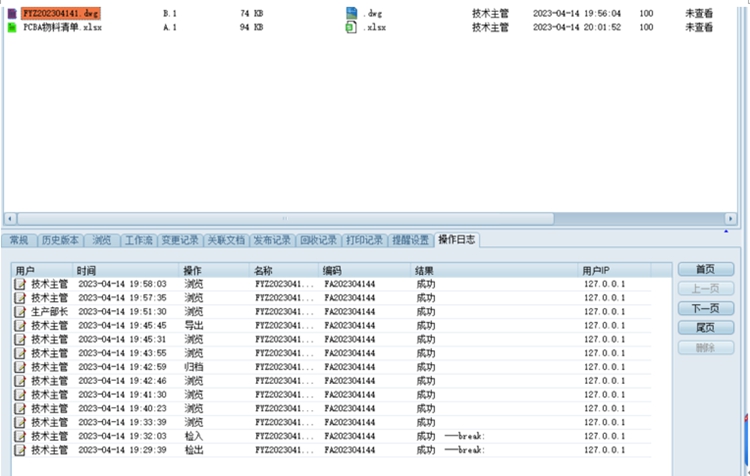Click the blue .dwg file type icon

pyautogui.click(x=351, y=13)
